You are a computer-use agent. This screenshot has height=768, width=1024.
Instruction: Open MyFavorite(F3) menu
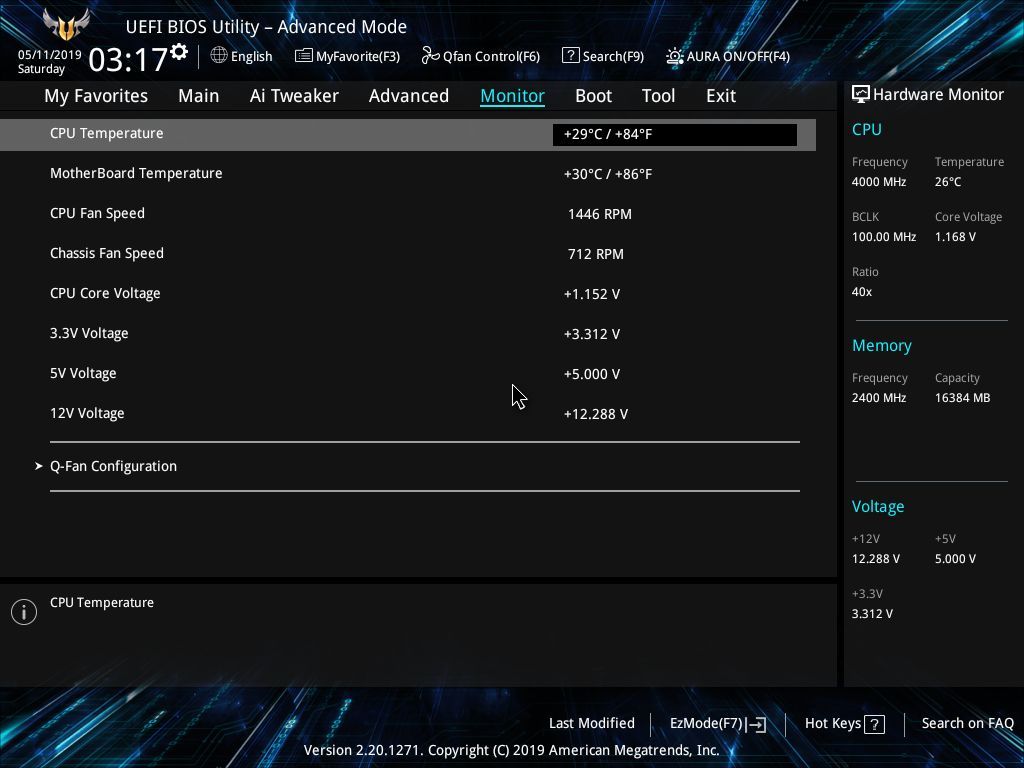(x=357, y=56)
